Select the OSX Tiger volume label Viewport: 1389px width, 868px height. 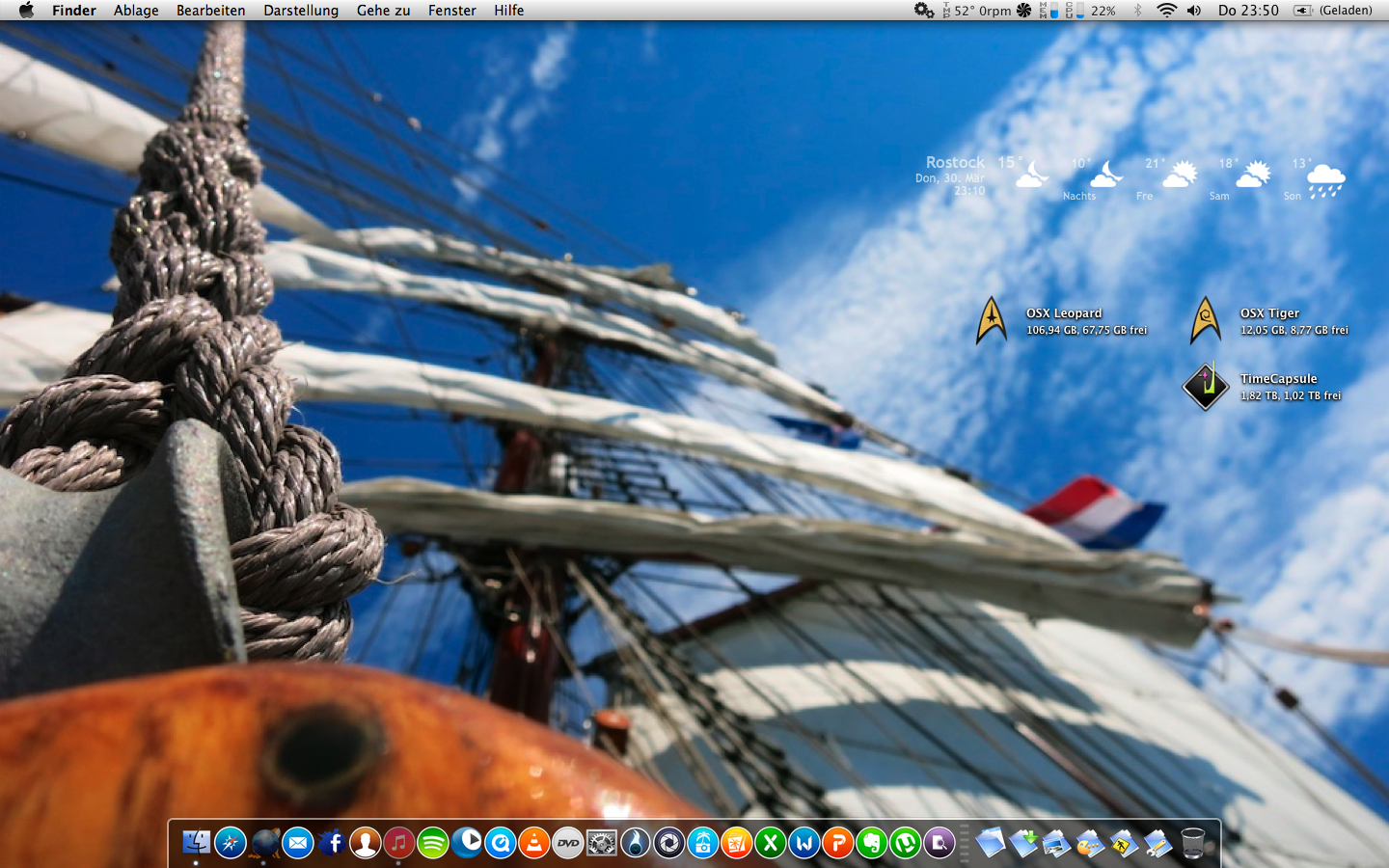1269,313
